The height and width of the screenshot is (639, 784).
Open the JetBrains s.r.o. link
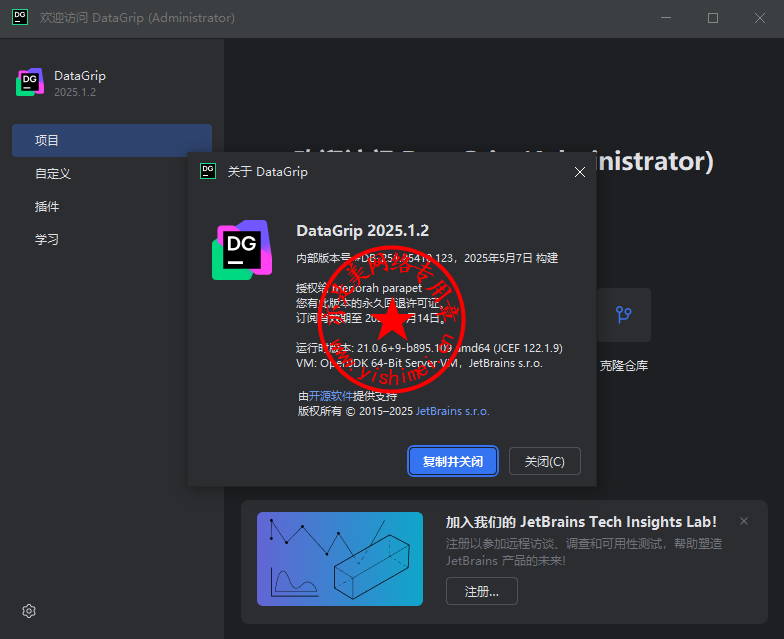(452, 411)
